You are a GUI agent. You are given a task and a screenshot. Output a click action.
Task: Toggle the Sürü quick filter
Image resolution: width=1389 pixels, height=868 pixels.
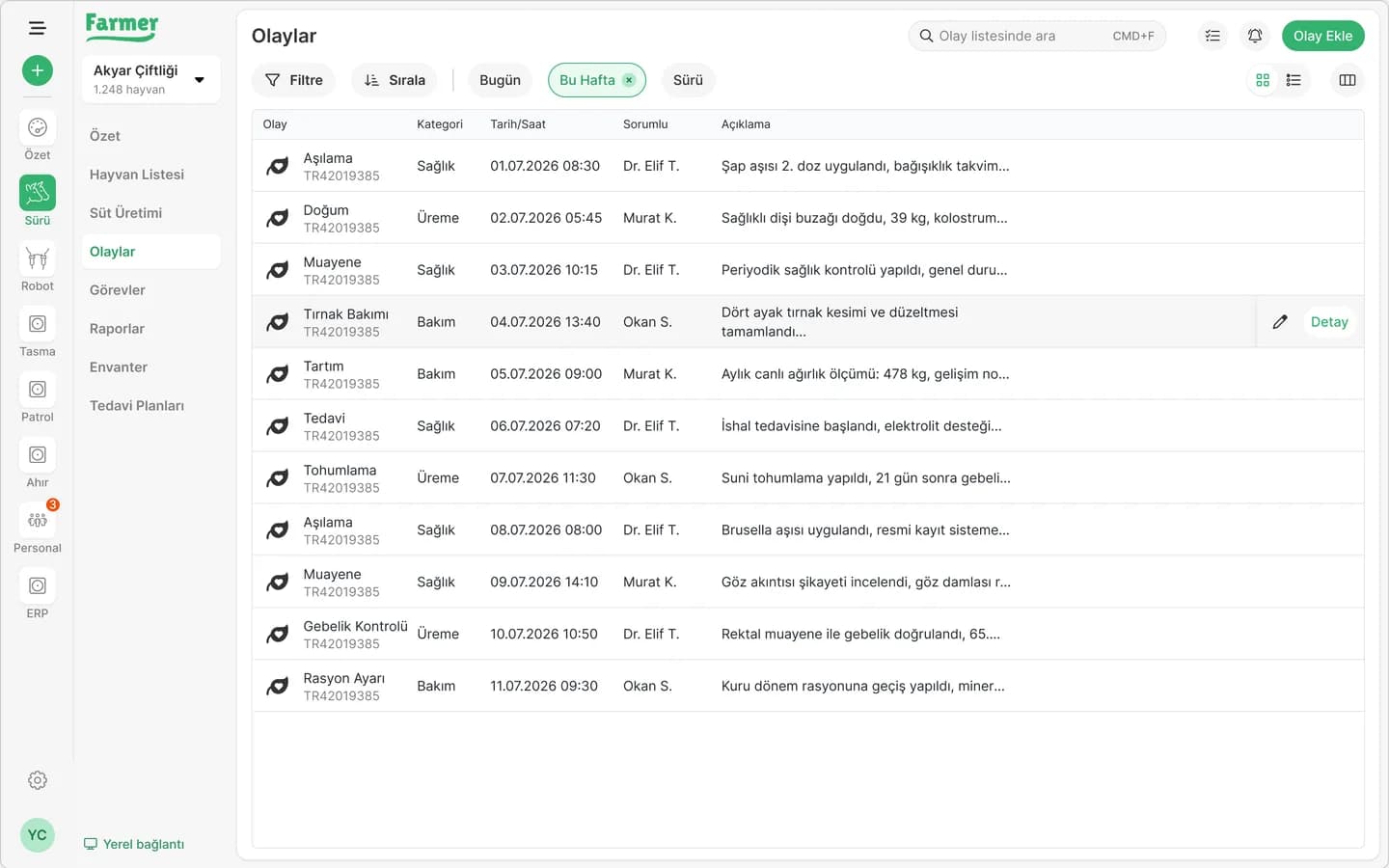688,80
